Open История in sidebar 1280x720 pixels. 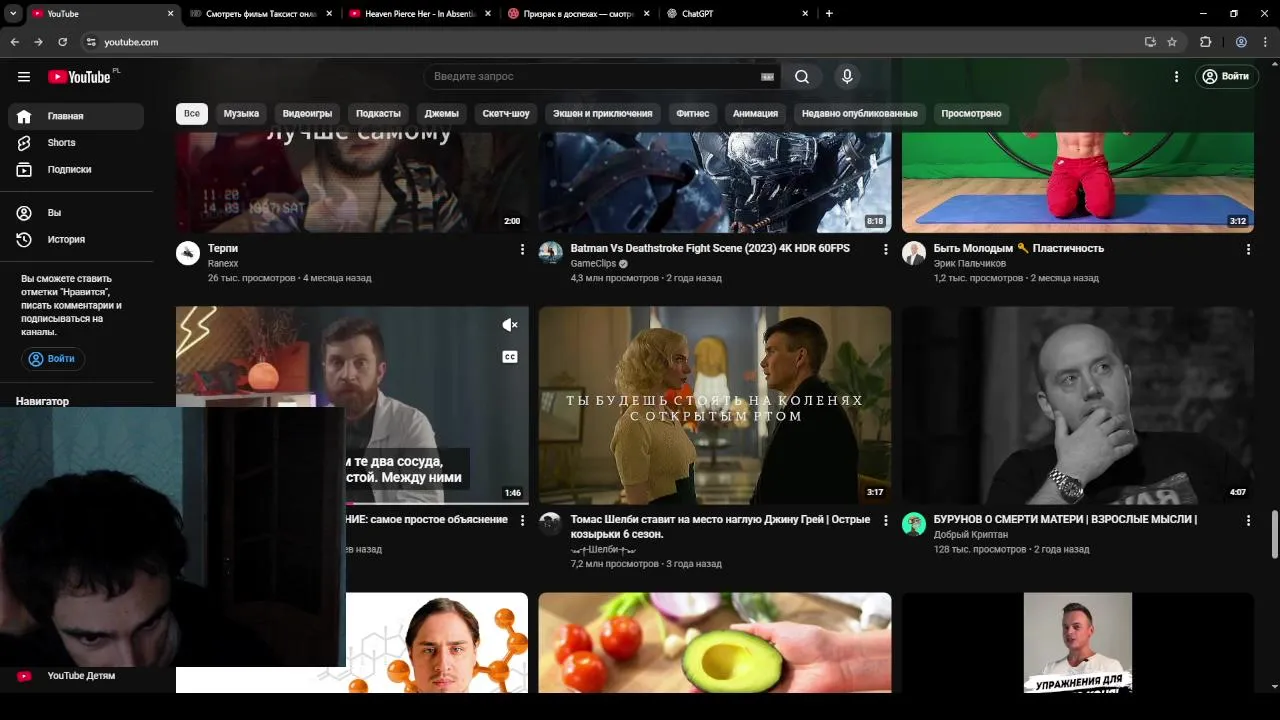[x=76, y=240]
